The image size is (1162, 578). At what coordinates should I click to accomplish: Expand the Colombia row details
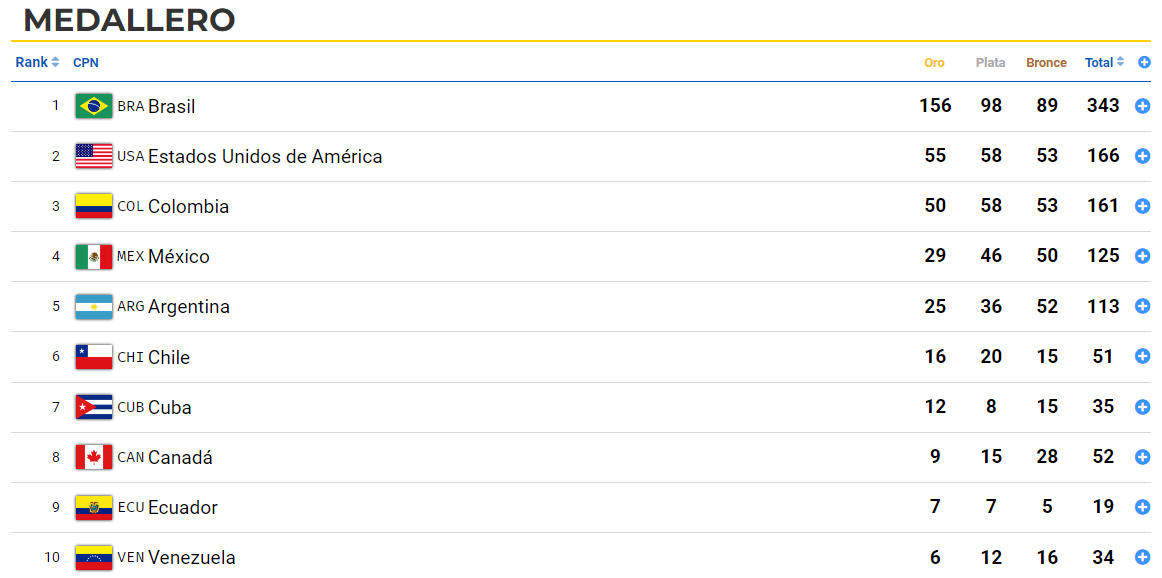(1142, 207)
